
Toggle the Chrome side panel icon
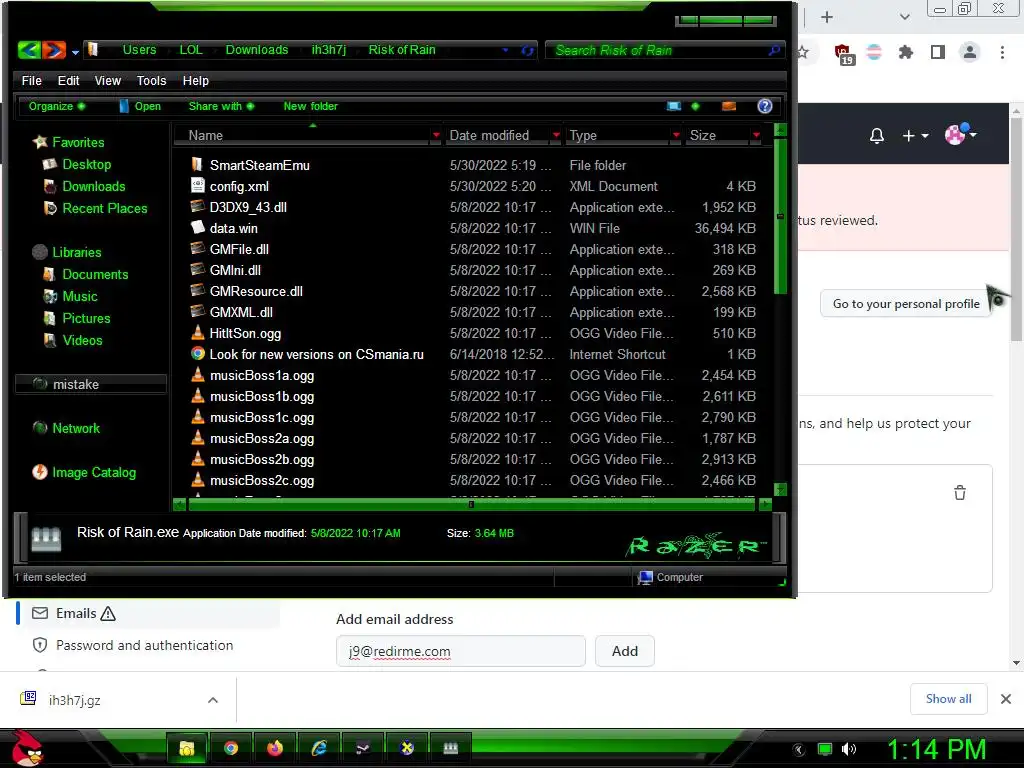pyautogui.click(x=937, y=52)
